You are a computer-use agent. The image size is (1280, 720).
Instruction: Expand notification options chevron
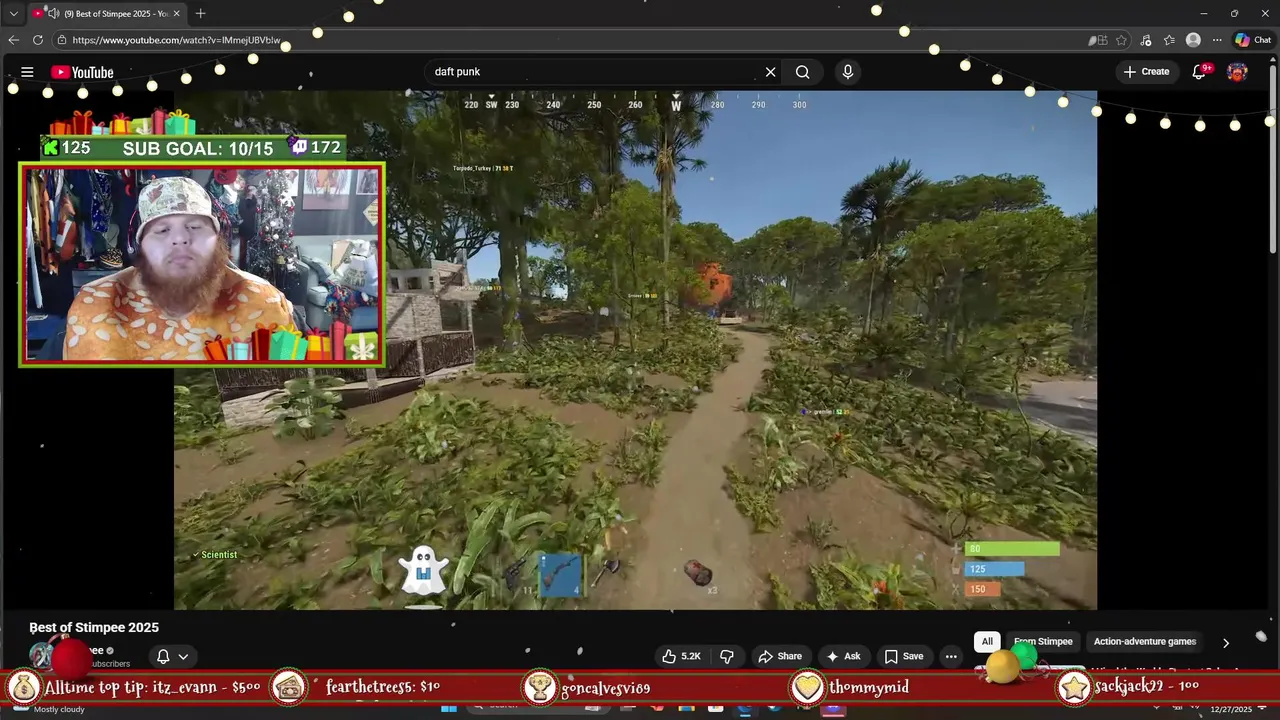[x=183, y=656]
